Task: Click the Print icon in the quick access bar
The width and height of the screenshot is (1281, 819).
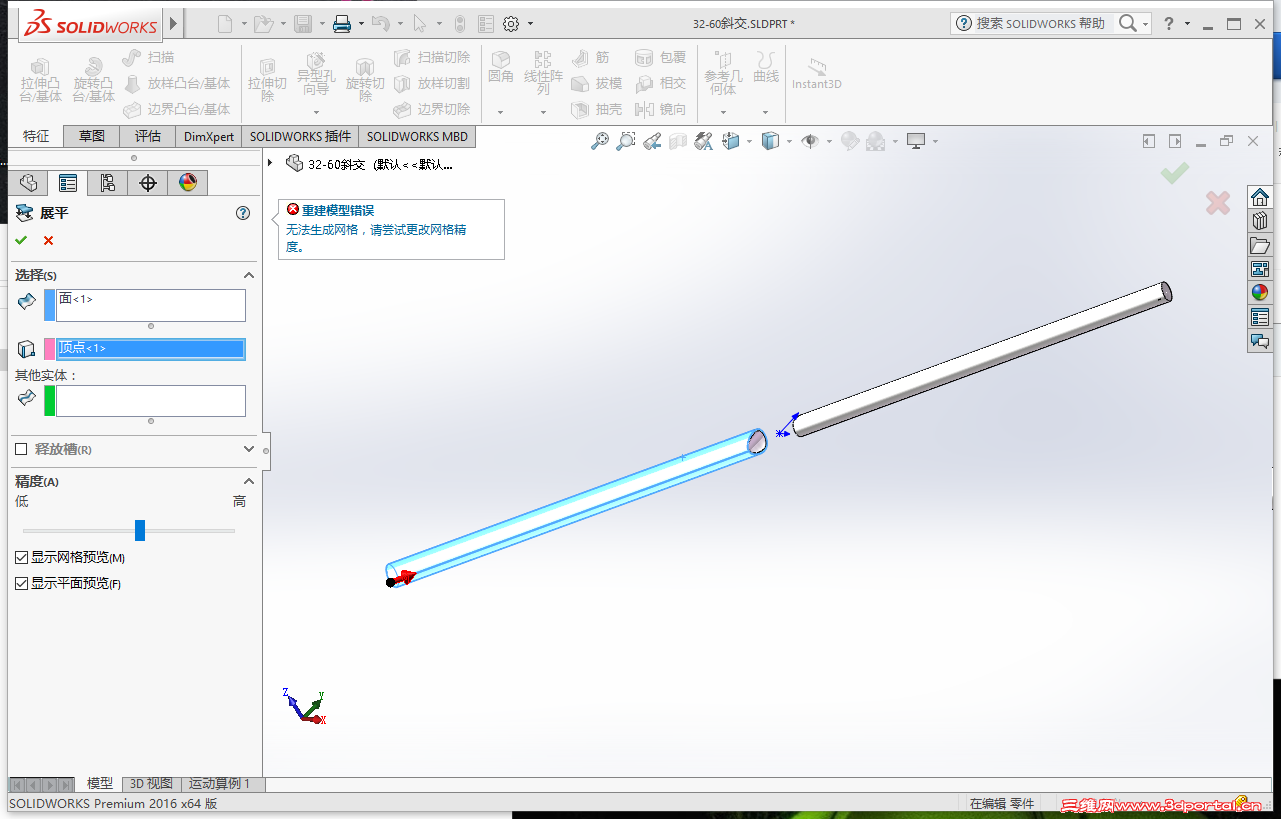Action: tap(342, 24)
